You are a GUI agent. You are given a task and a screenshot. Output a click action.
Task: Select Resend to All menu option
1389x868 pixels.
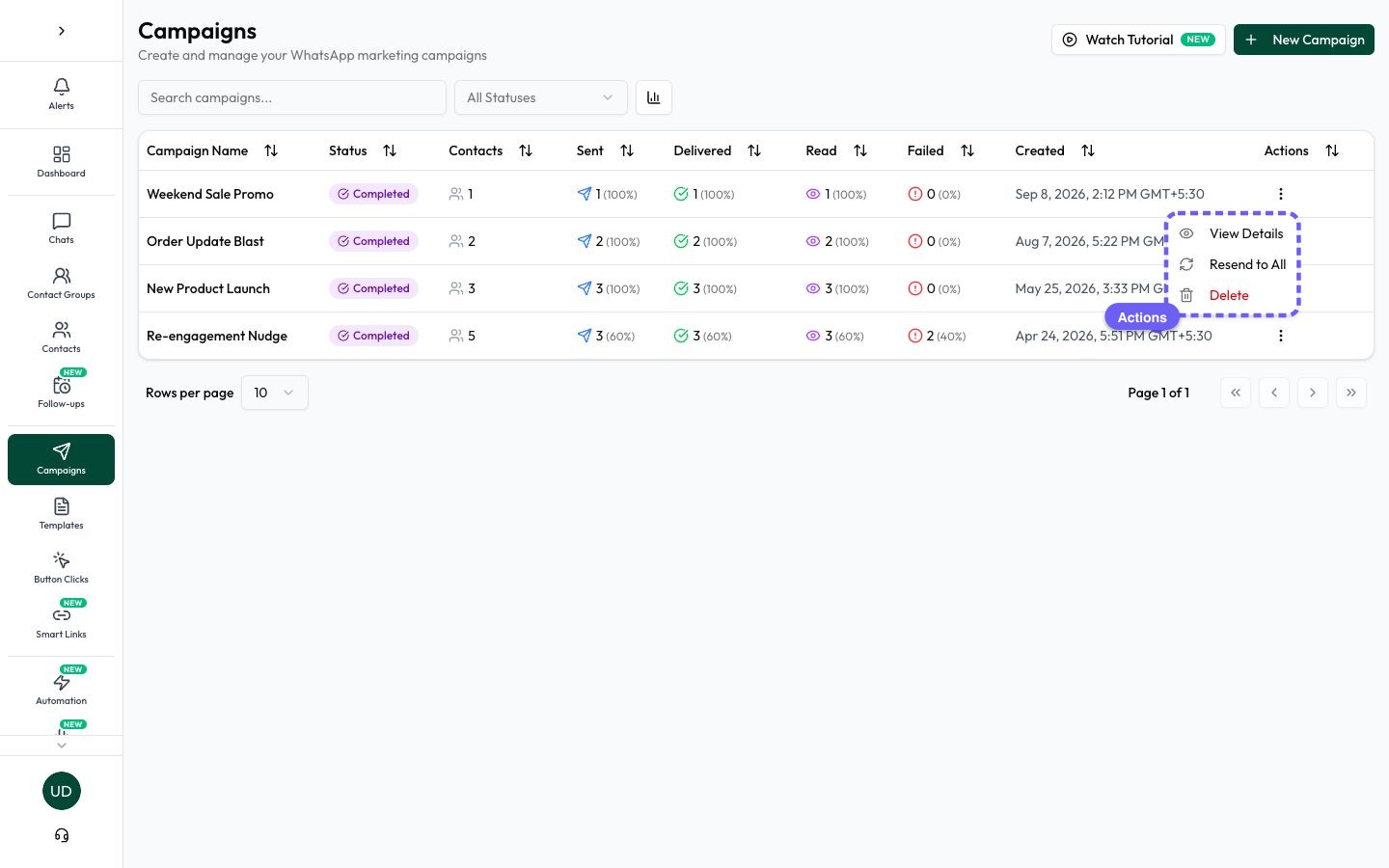point(1233,264)
